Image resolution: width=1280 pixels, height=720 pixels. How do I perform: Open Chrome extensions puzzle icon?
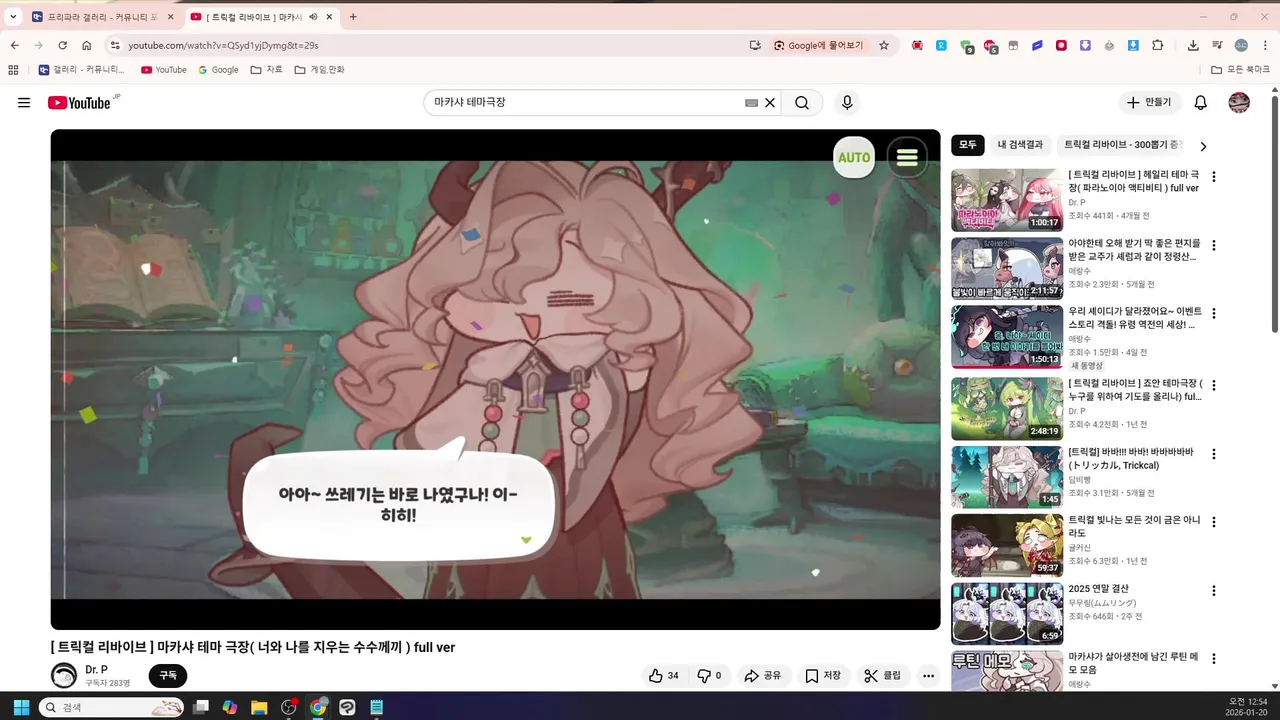pos(1158,45)
